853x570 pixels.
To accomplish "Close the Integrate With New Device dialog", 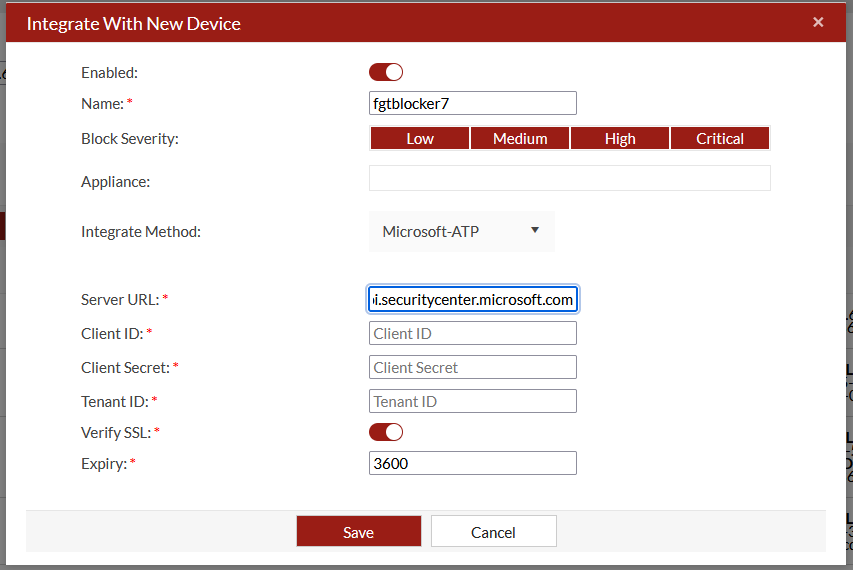I will pos(818,22).
